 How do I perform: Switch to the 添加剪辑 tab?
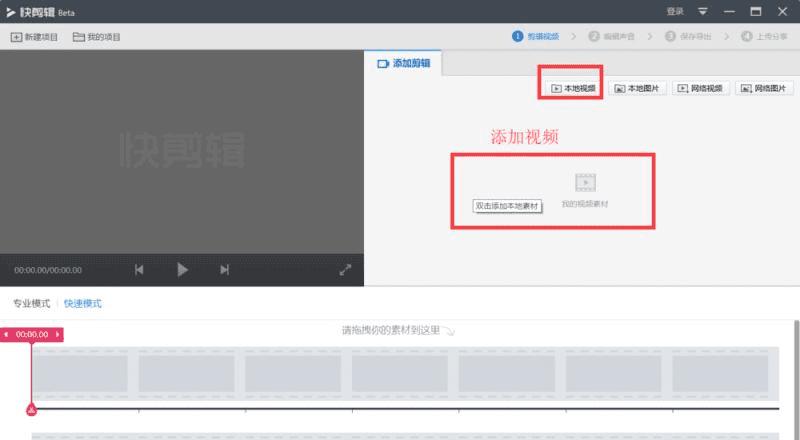click(403, 63)
